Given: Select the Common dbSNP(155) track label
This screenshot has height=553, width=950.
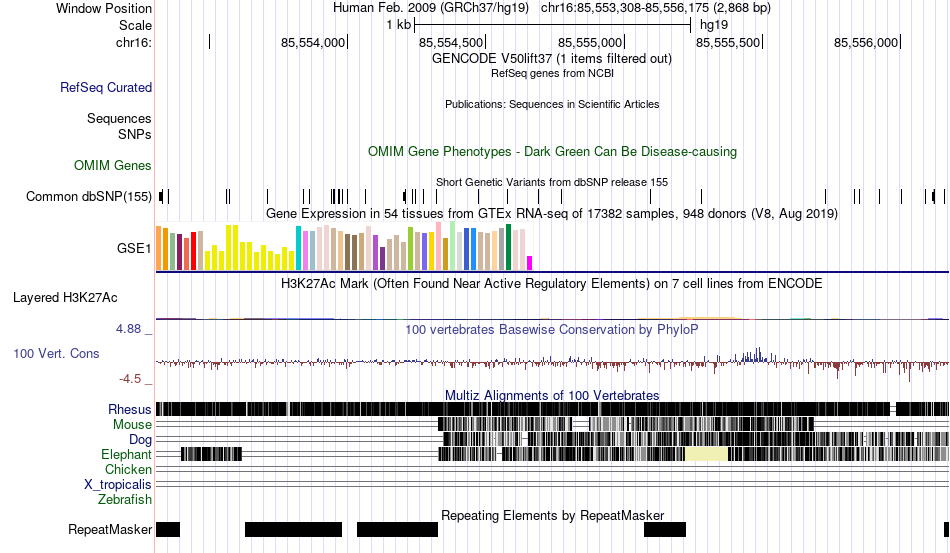Looking at the screenshot, I should pos(88,196).
